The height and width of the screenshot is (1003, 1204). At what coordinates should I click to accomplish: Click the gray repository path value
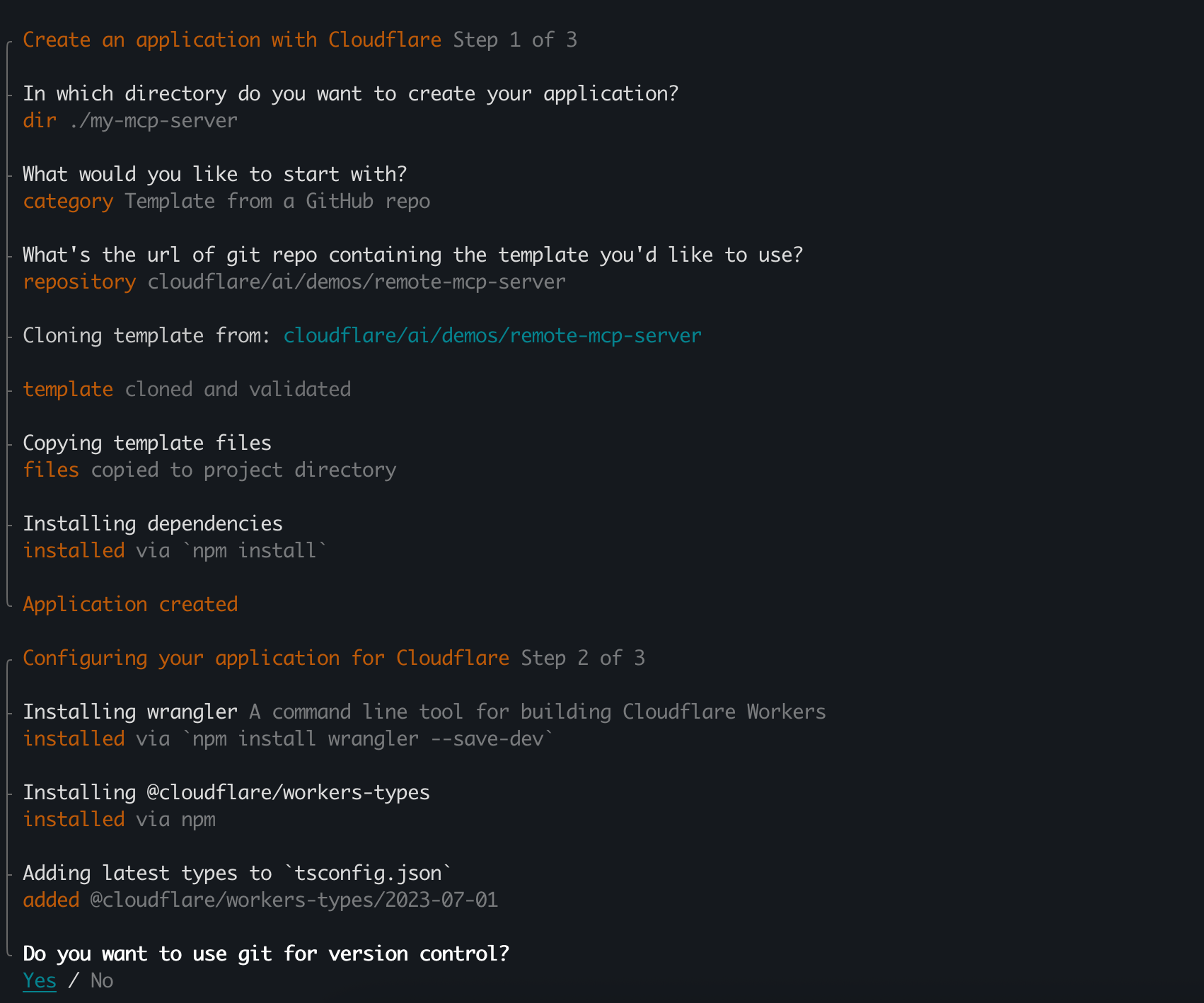coord(357,282)
